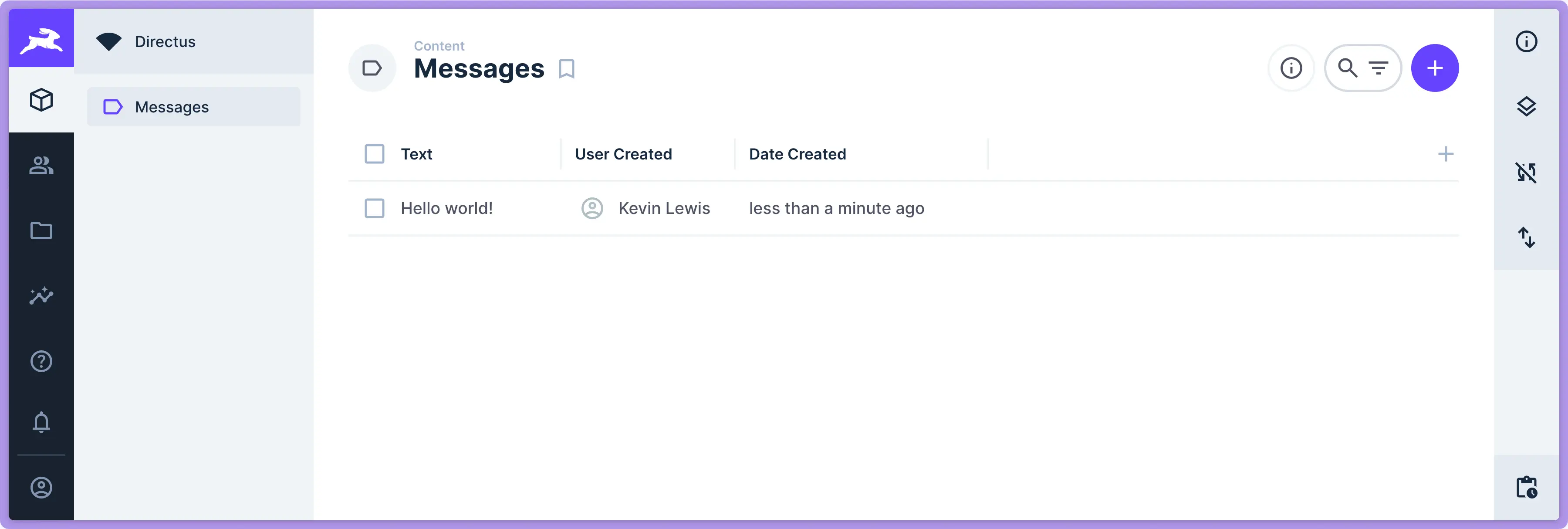Viewport: 1568px width, 529px height.
Task: Bookmark the Messages collection
Action: 566,69
